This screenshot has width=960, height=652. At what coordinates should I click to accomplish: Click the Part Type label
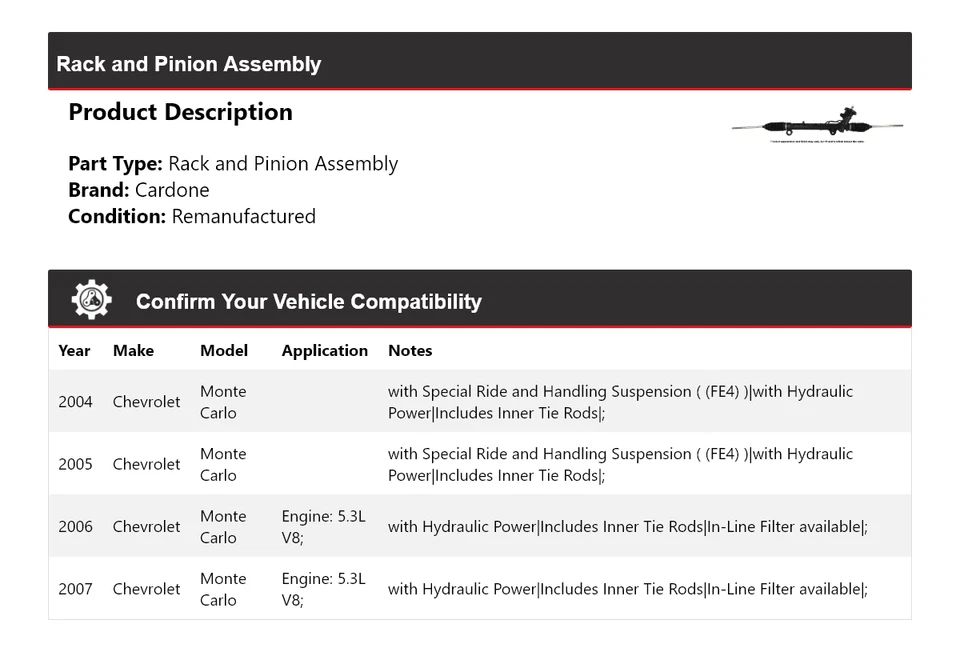[115, 164]
